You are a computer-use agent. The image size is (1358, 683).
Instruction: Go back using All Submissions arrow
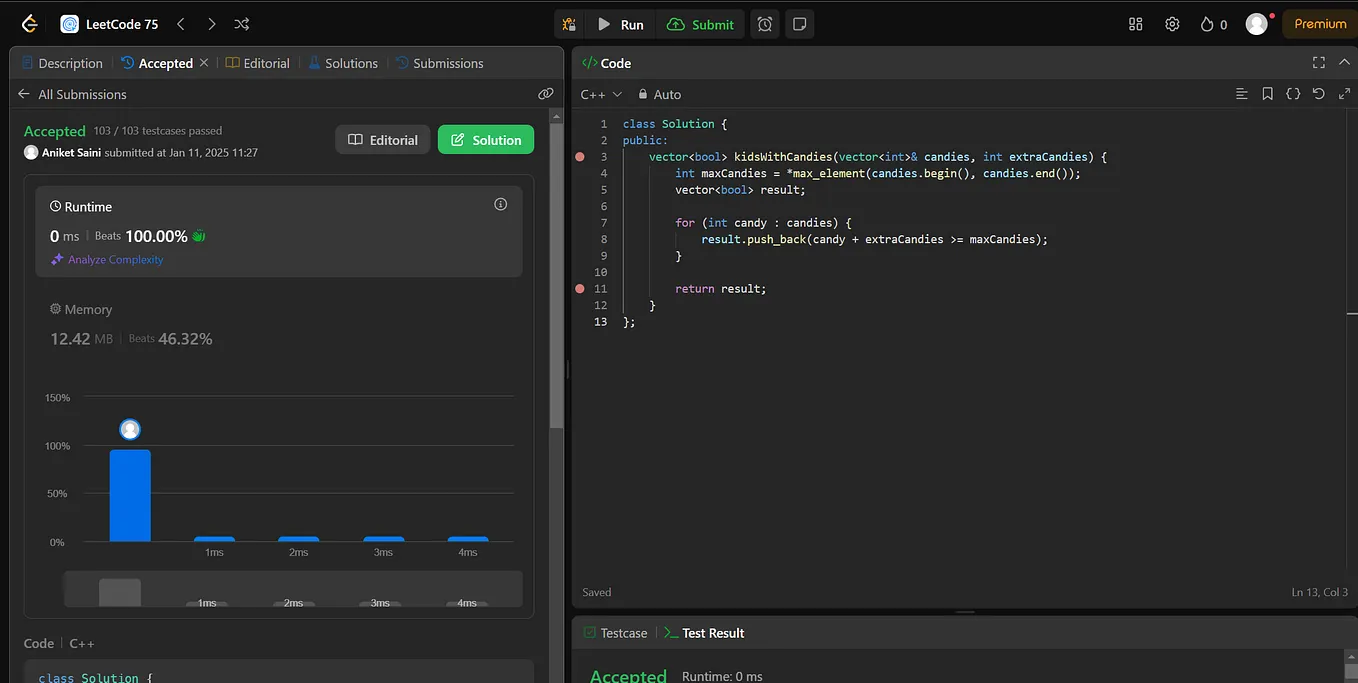(23, 94)
